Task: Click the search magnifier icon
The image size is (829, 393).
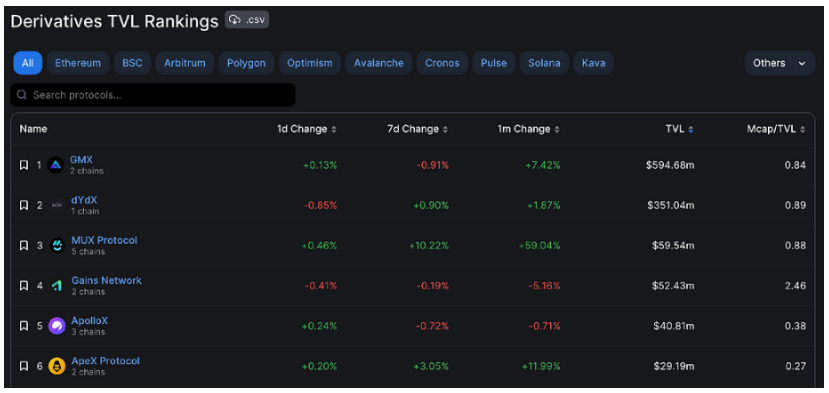Action: point(22,95)
